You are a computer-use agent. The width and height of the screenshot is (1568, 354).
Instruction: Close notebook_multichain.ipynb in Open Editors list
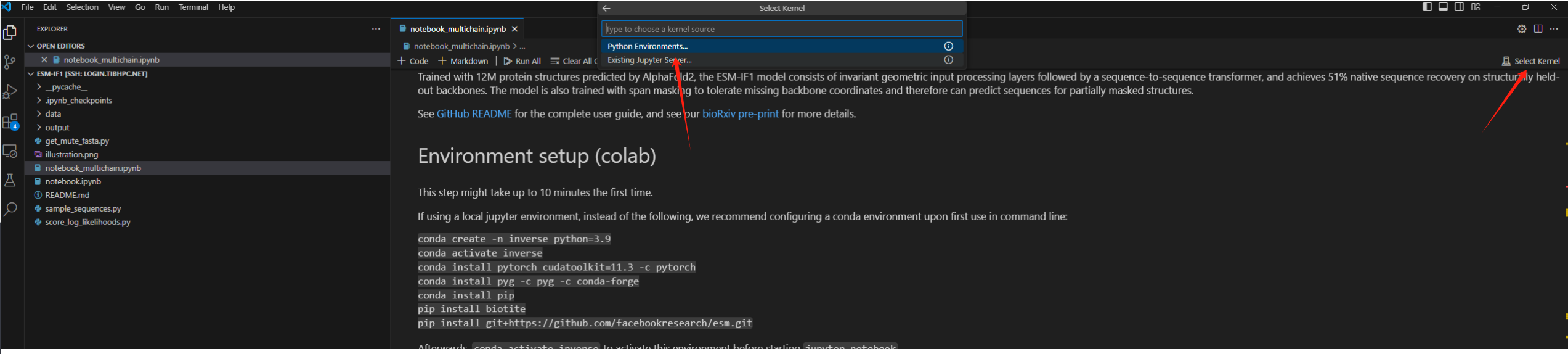click(x=44, y=60)
